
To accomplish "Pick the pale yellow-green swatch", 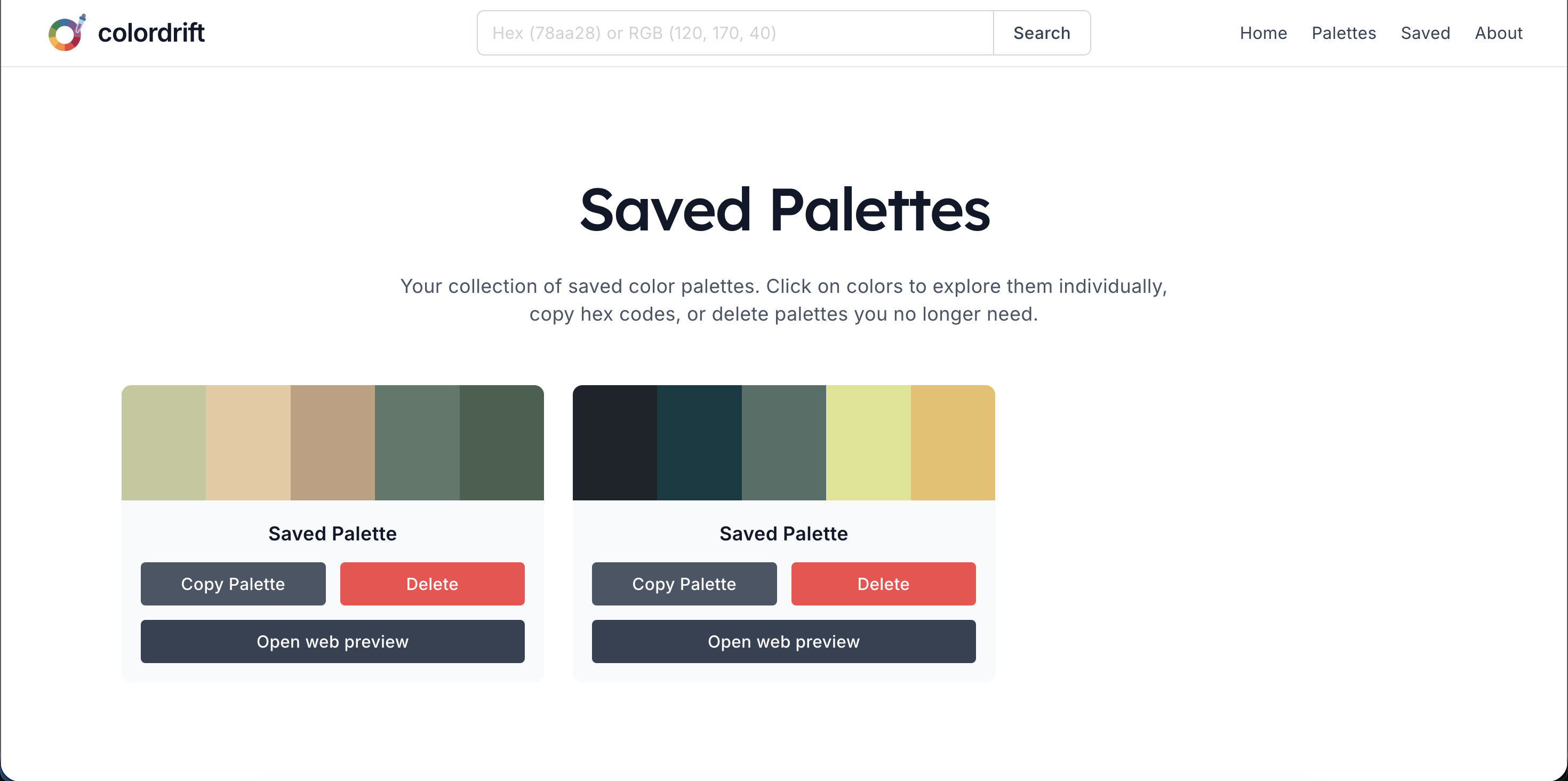I will 868,443.
